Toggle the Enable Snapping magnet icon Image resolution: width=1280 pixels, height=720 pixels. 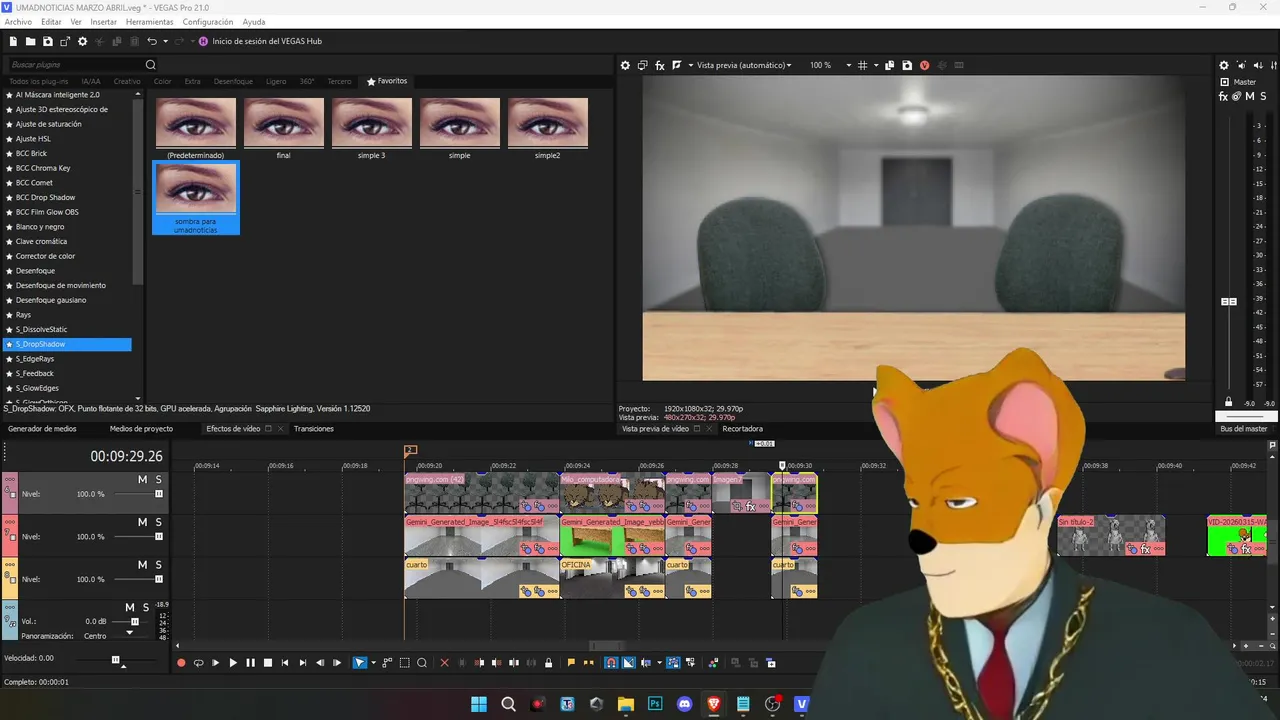pyautogui.click(x=611, y=663)
